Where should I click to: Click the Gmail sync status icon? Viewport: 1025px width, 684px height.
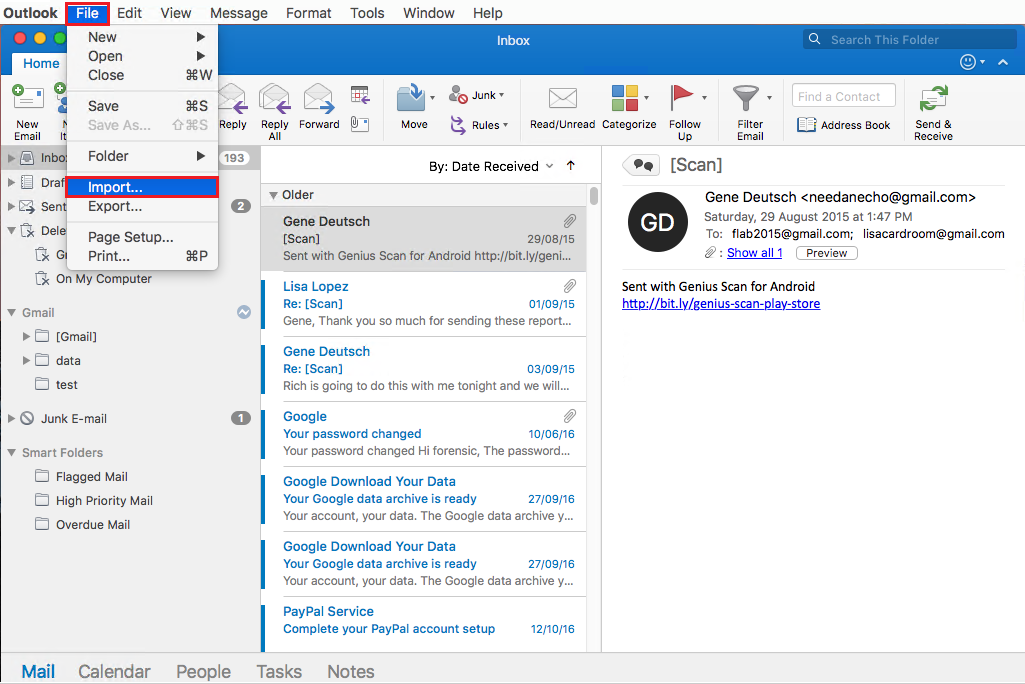pos(244,313)
